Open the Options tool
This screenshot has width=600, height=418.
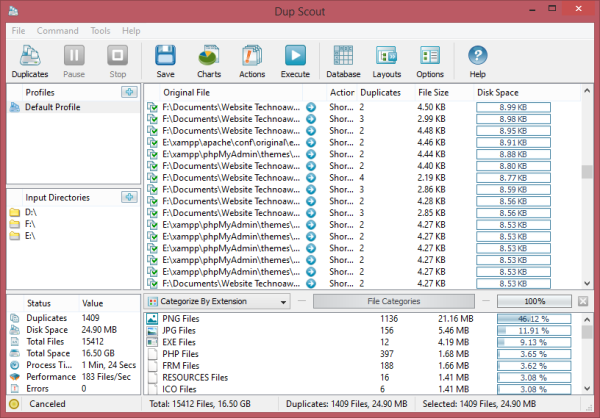tap(430, 56)
